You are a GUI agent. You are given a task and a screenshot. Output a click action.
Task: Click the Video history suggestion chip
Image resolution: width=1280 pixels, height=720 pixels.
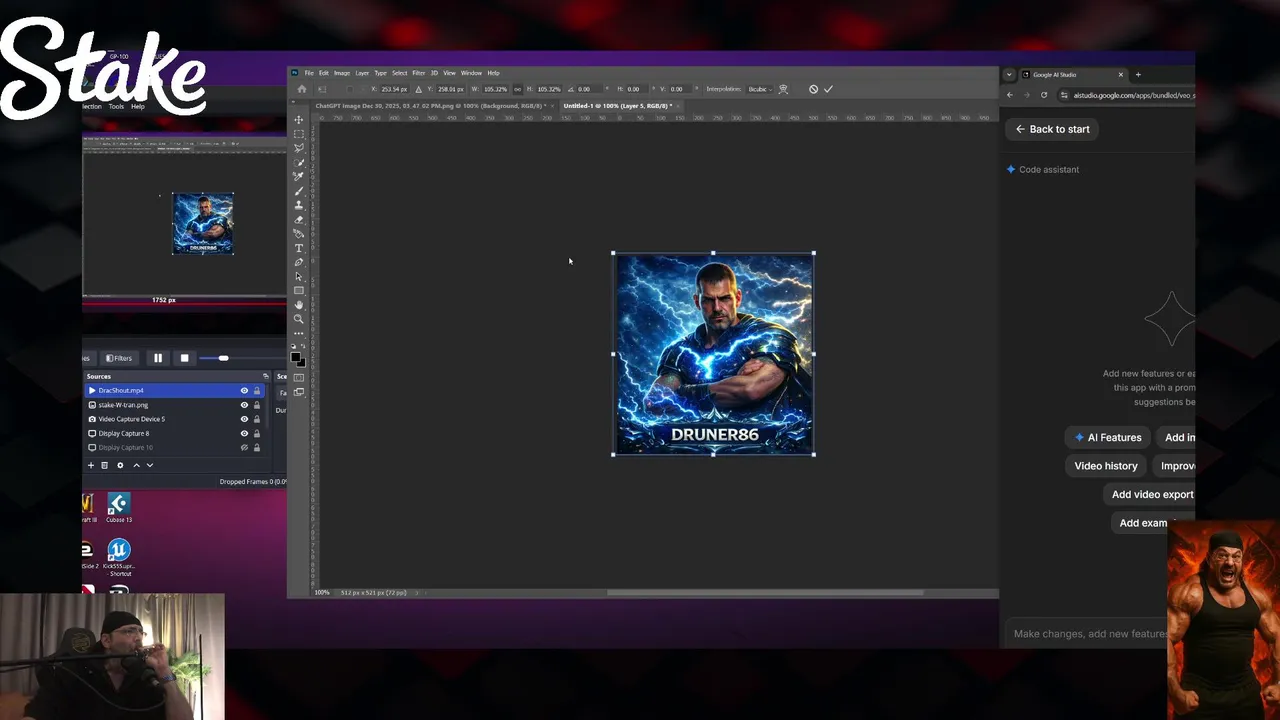1106,466
